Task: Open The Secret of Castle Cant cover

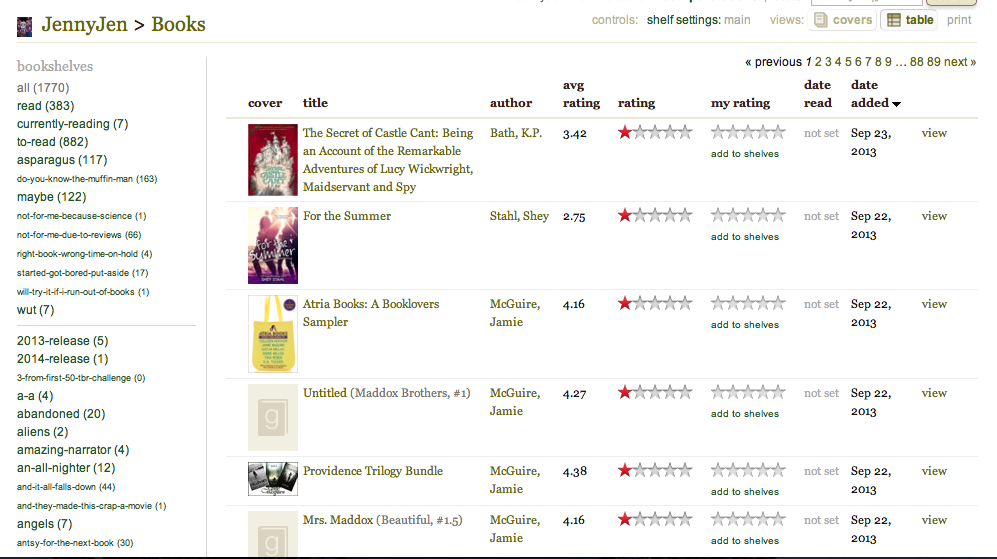Action: pyautogui.click(x=273, y=160)
